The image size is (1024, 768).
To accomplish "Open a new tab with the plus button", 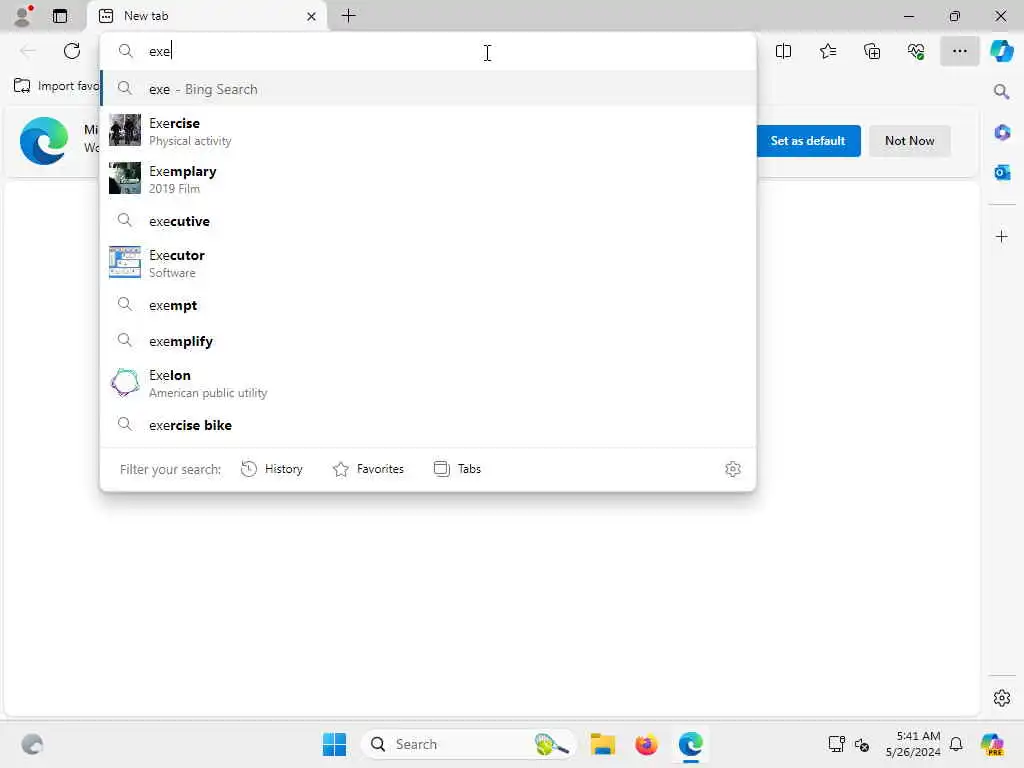I will pos(349,16).
